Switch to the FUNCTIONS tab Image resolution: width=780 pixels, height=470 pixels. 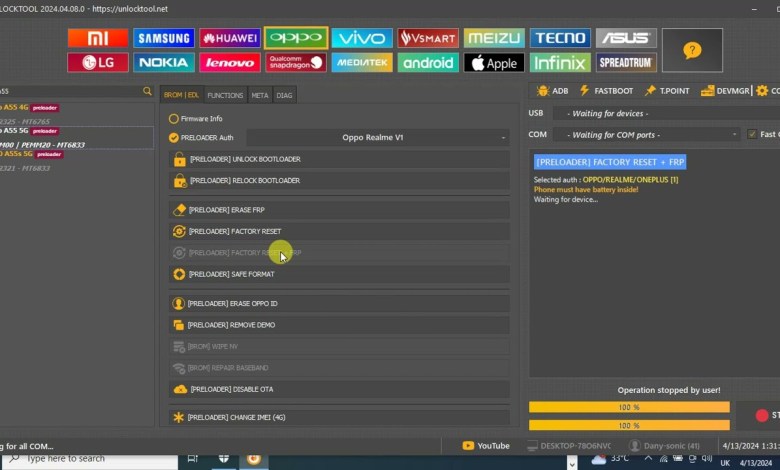coord(225,95)
